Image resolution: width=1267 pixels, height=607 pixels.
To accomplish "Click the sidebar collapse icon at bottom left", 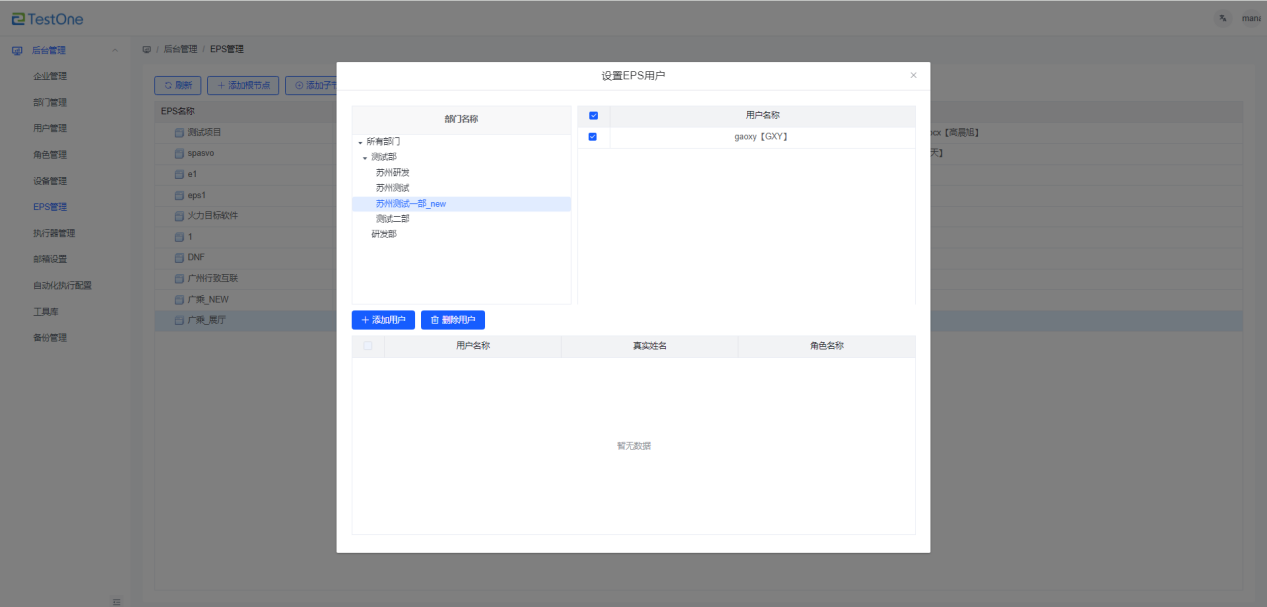I will point(116,601).
